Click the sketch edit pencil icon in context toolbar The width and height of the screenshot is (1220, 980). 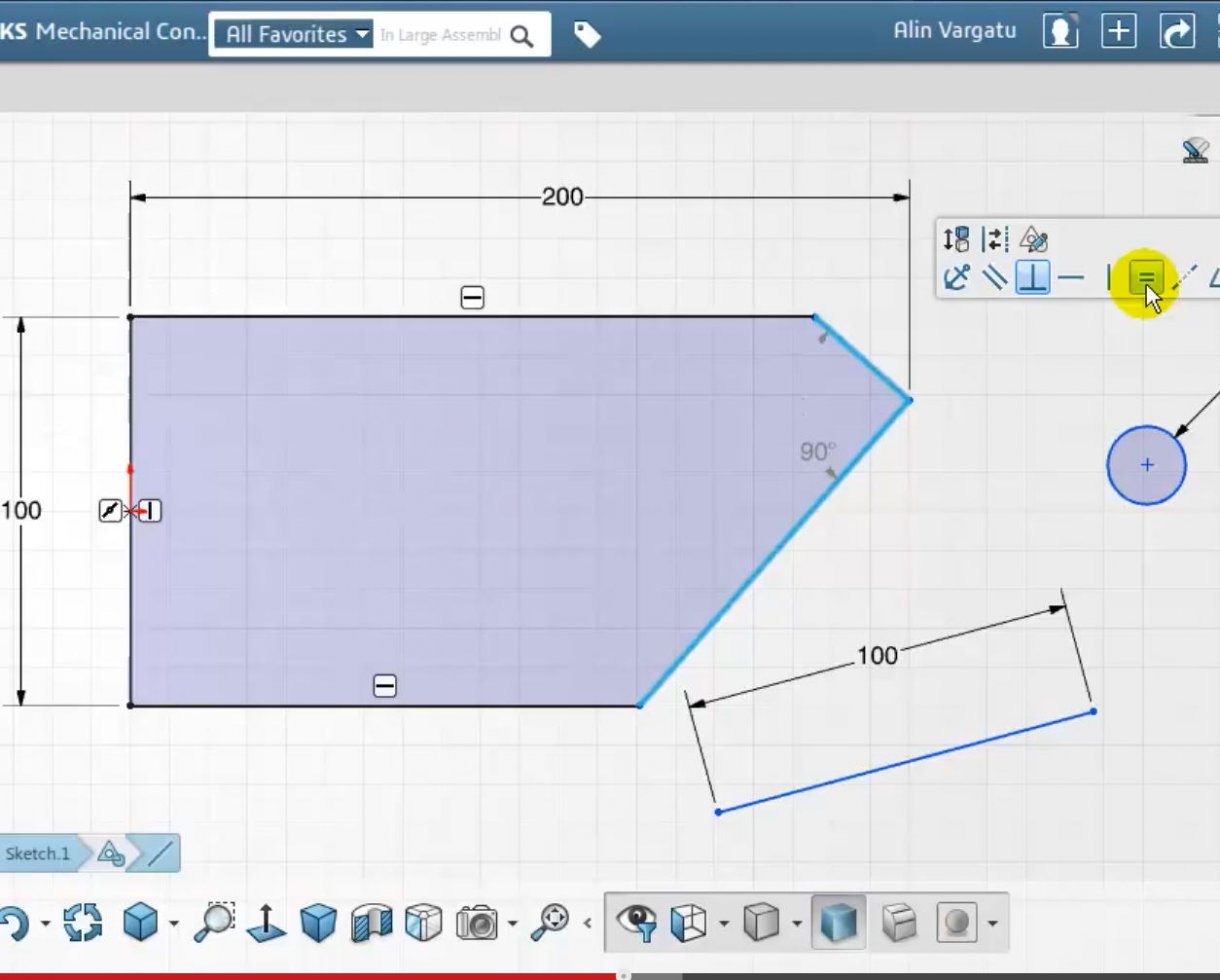(1034, 240)
